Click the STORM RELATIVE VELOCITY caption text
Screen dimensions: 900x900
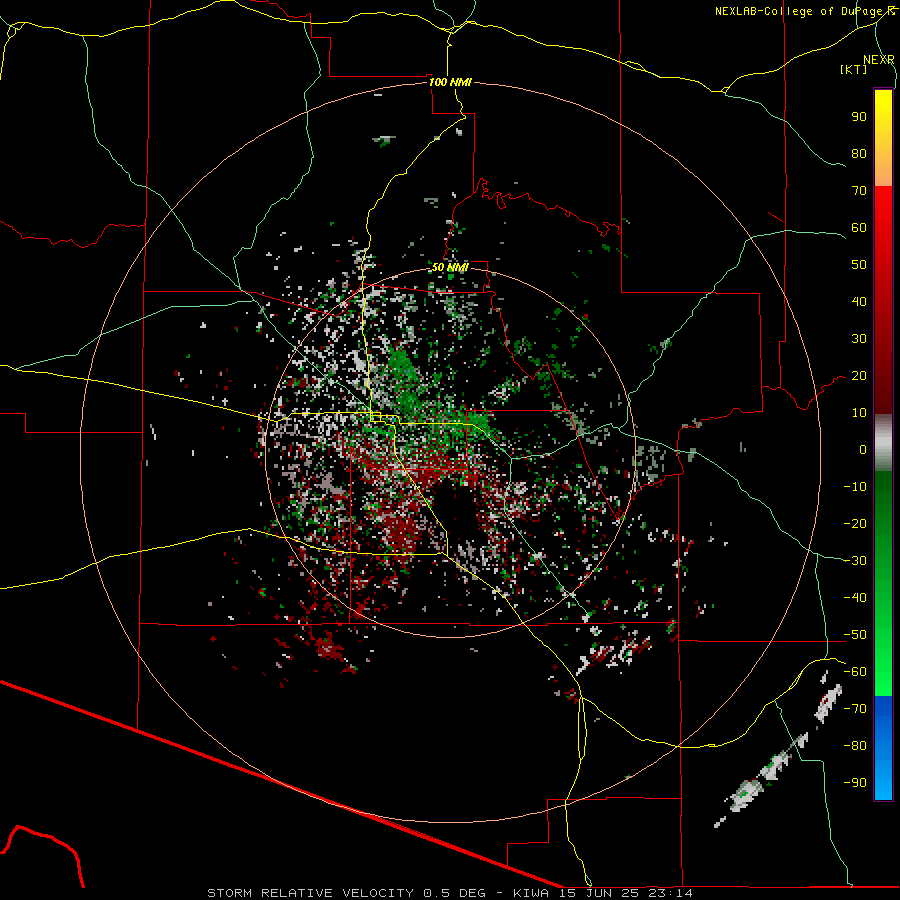point(310,893)
